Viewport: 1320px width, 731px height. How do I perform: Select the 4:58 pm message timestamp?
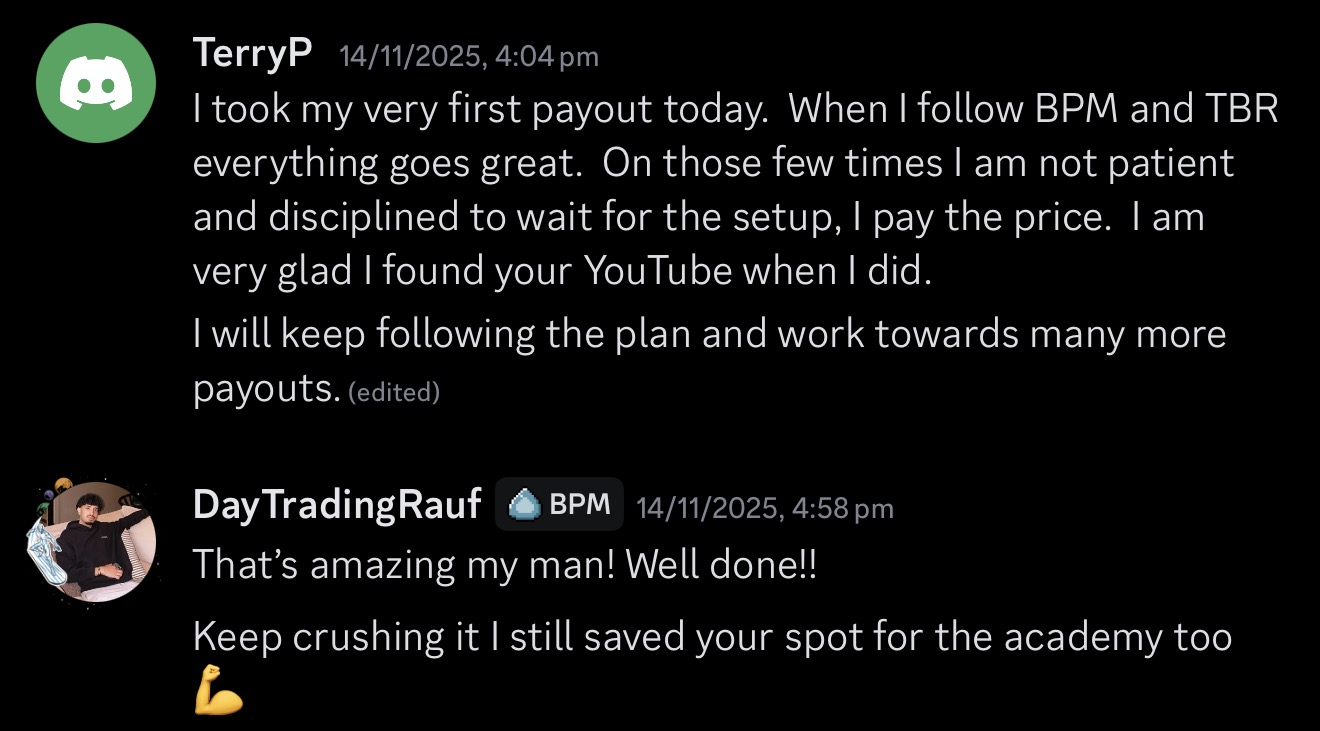(765, 508)
